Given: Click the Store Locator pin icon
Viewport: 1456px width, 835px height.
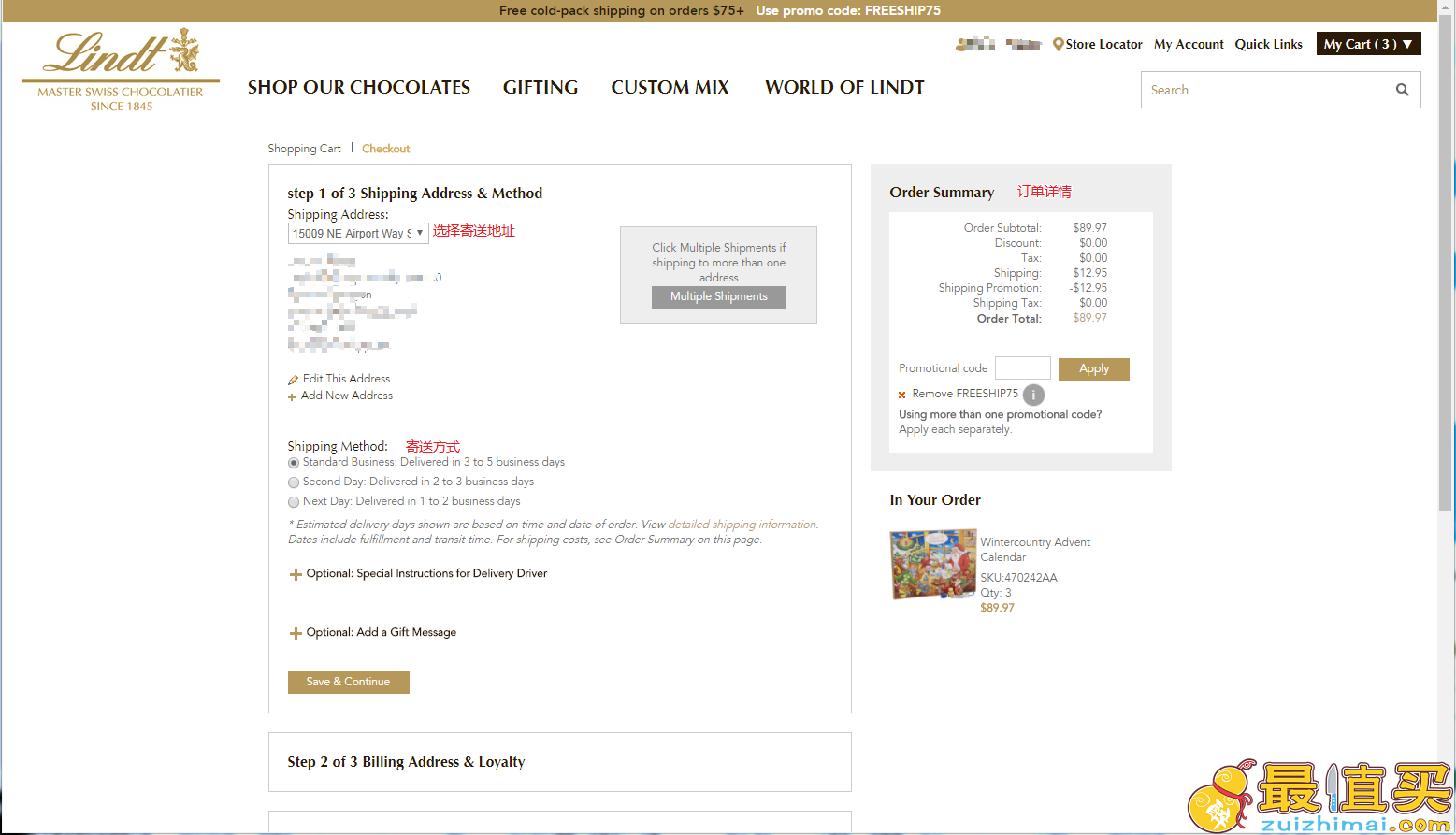Looking at the screenshot, I should 1058,44.
